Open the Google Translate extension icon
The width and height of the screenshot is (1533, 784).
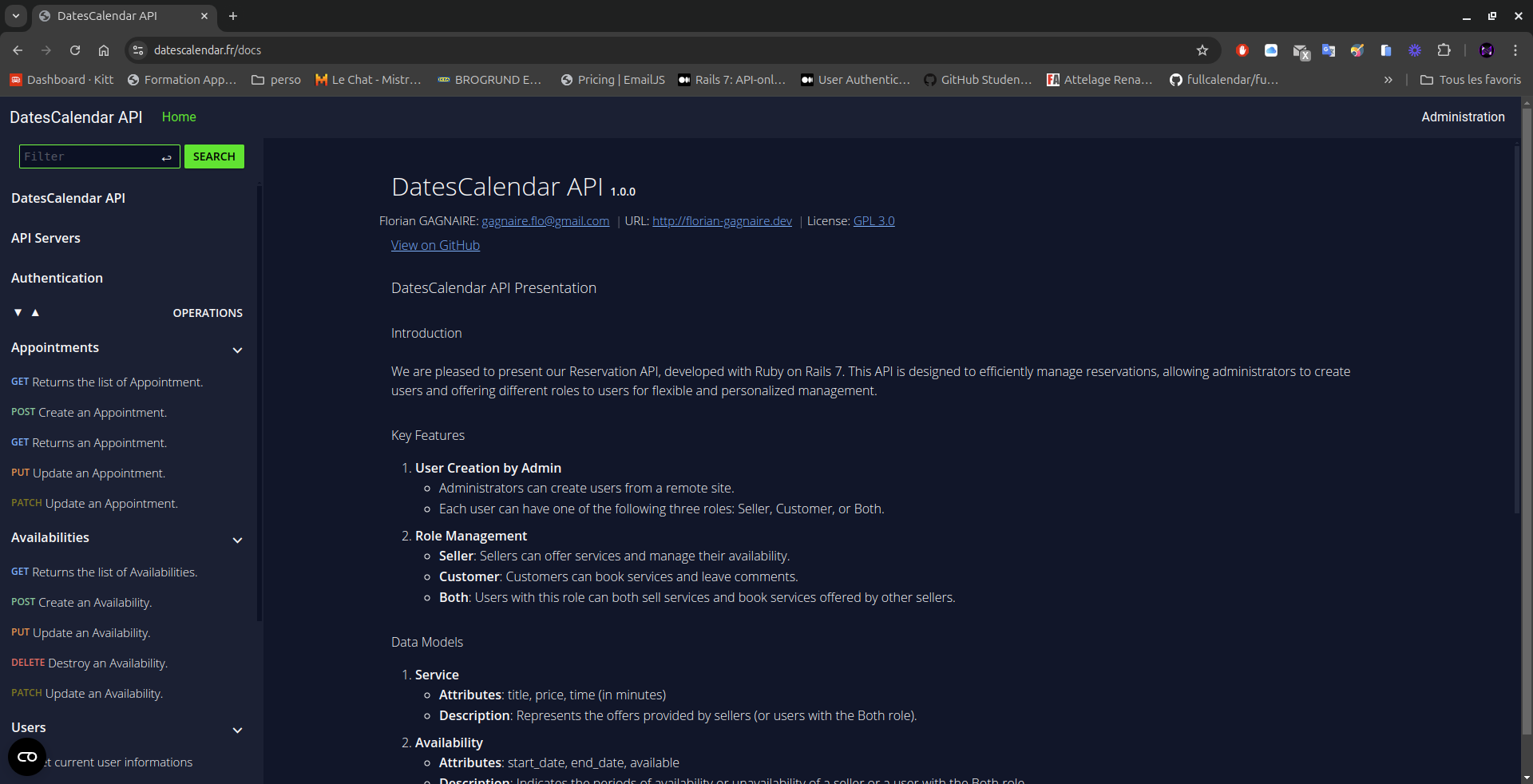(x=1329, y=49)
